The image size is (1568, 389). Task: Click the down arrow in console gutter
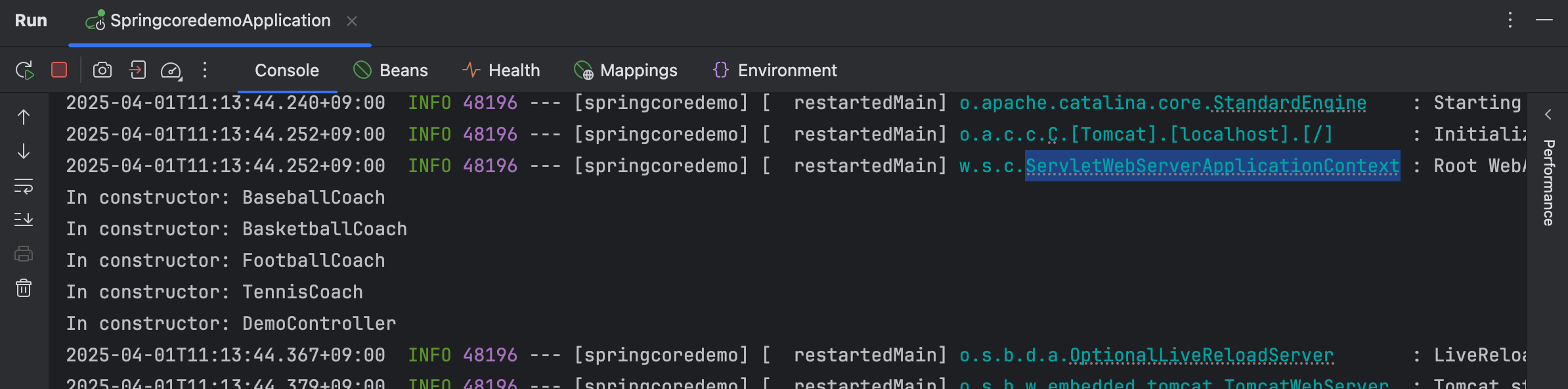pyautogui.click(x=24, y=152)
